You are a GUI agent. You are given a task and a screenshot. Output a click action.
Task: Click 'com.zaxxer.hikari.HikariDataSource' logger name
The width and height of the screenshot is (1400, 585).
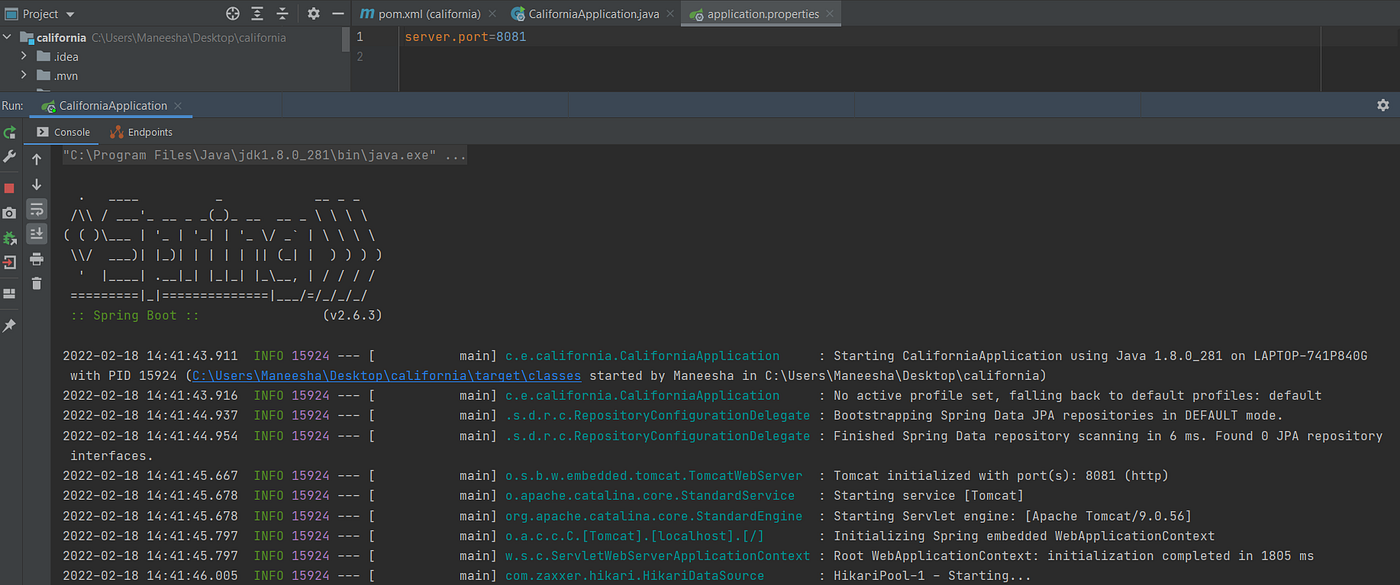point(634,576)
